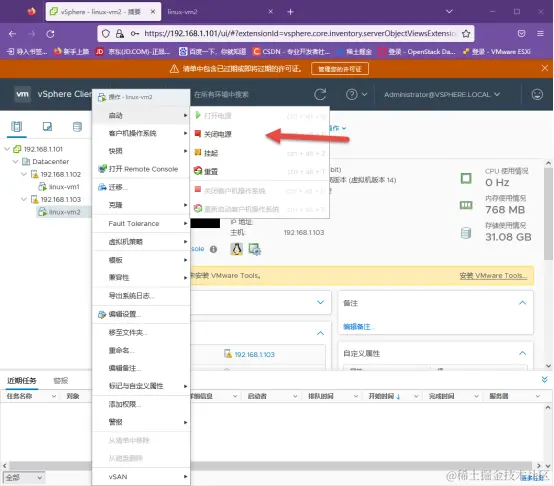This screenshot has height=486, width=554.
Task: Click the key icon in the address bar
Action: (135, 34)
